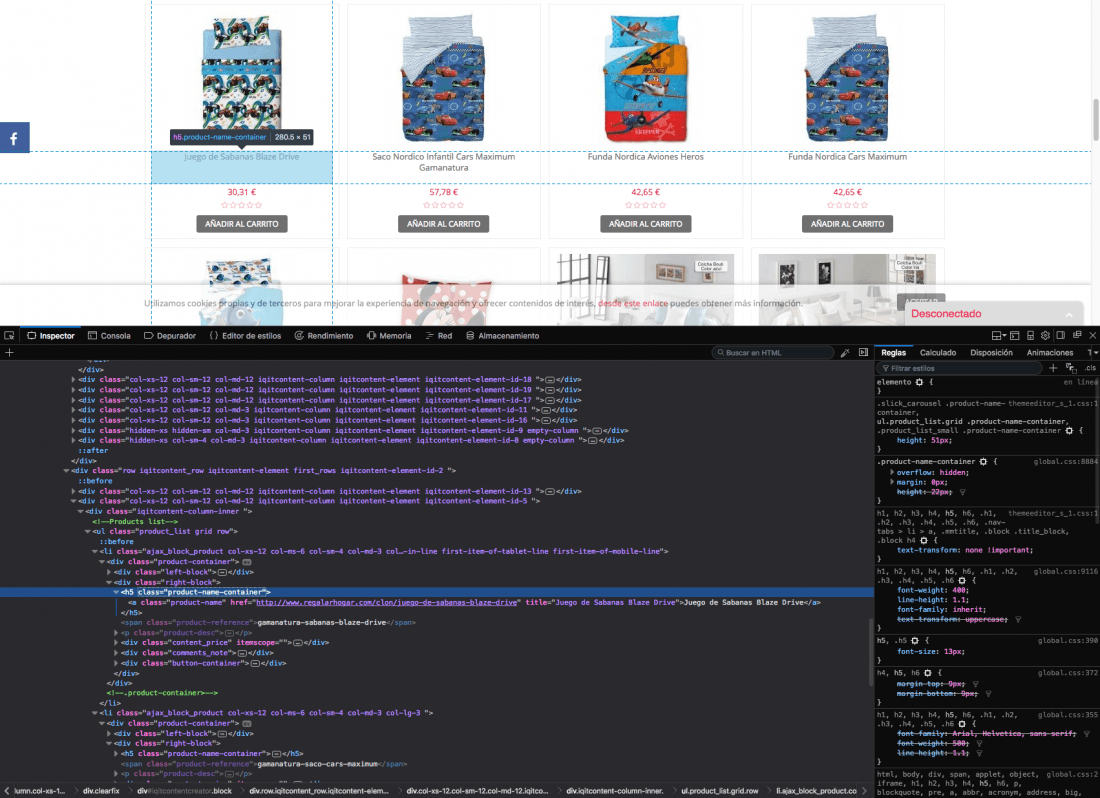This screenshot has height=798, width=1100.
Task: Select the Calculado sidebar tab
Action: 938,353
